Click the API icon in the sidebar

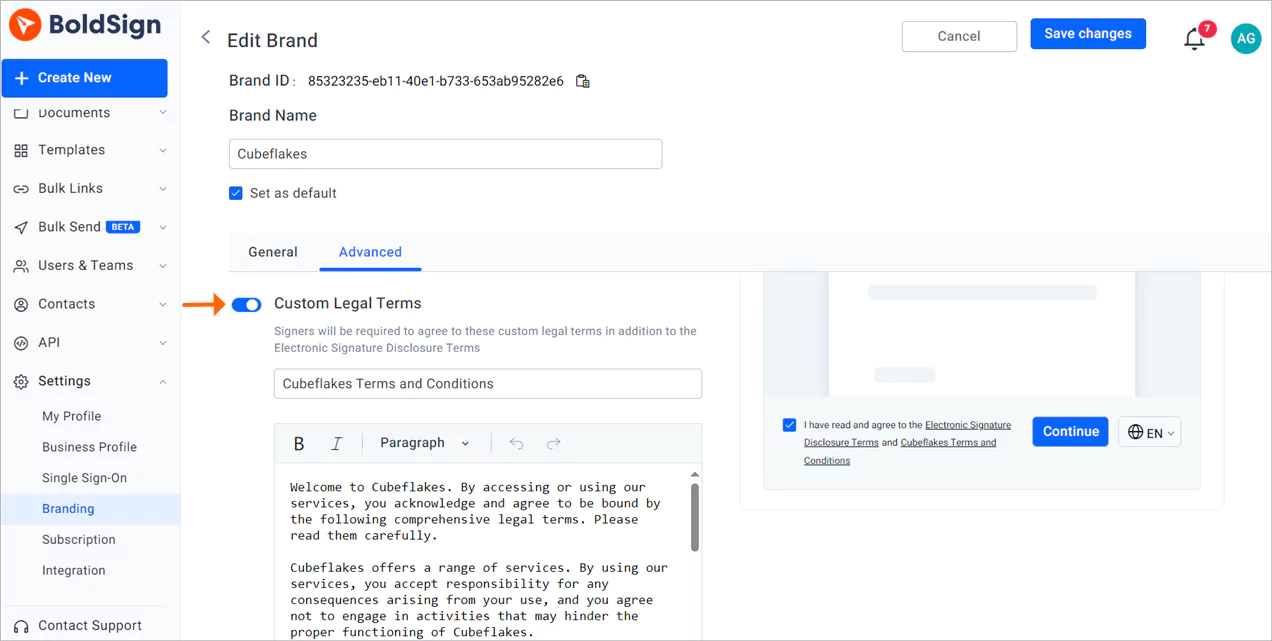21,343
